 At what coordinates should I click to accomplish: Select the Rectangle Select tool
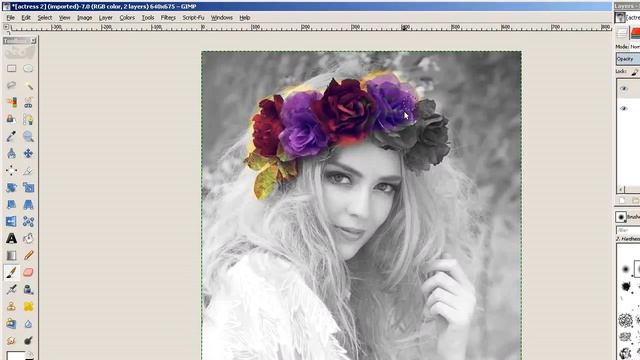(11, 68)
